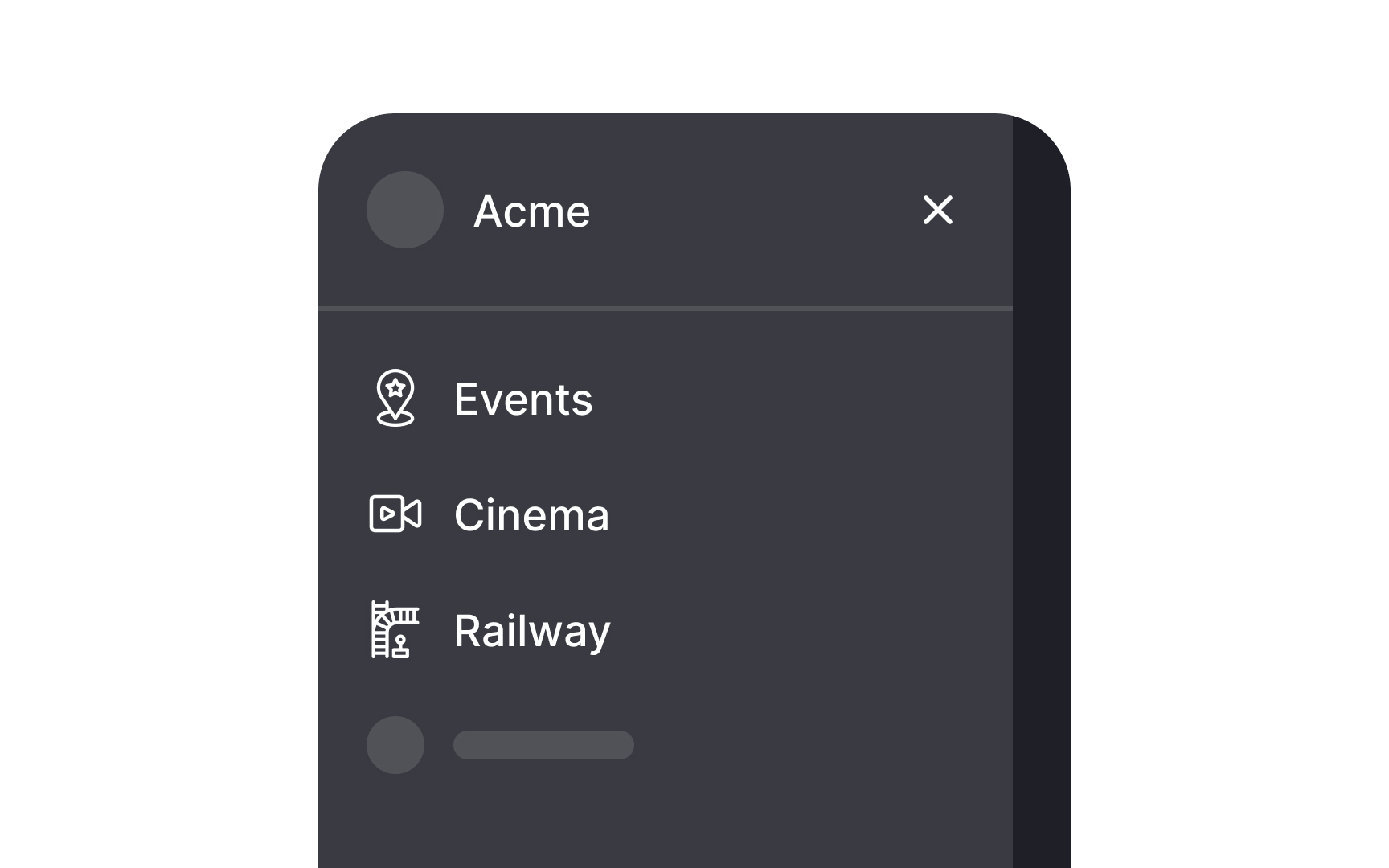Click the divider line below the header
Image resolution: width=1389 pixels, height=868 pixels.
[x=667, y=305]
